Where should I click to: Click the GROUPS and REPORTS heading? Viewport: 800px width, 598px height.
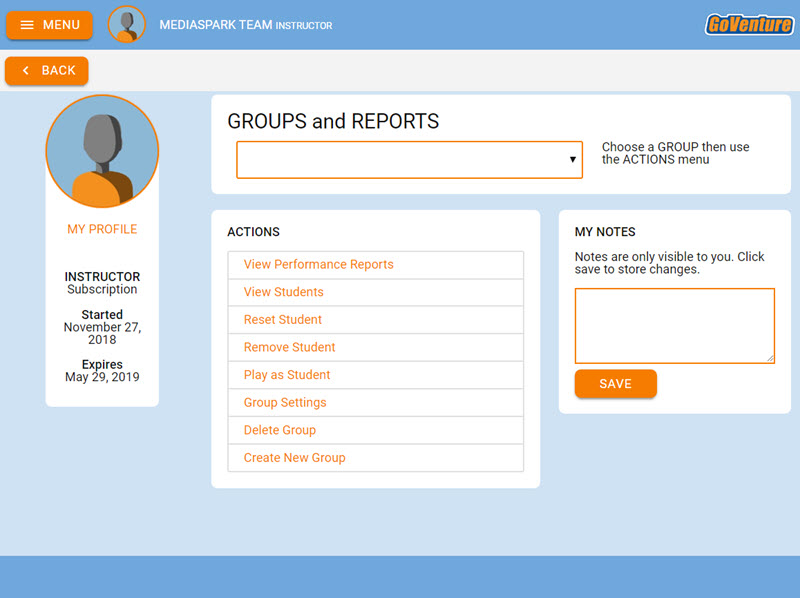(x=333, y=121)
